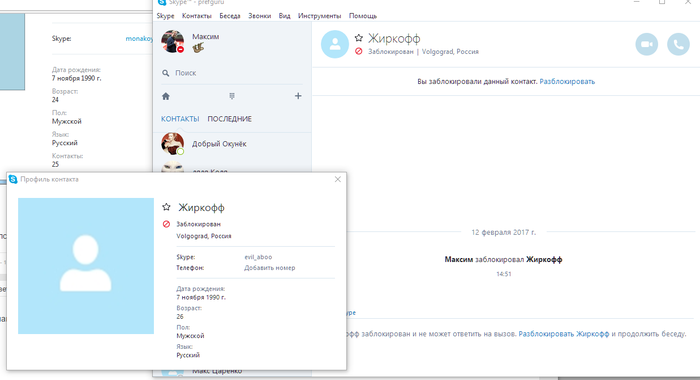Toggle favorite star in contact profile dialog
The width and height of the screenshot is (700, 380).
pyautogui.click(x=167, y=207)
